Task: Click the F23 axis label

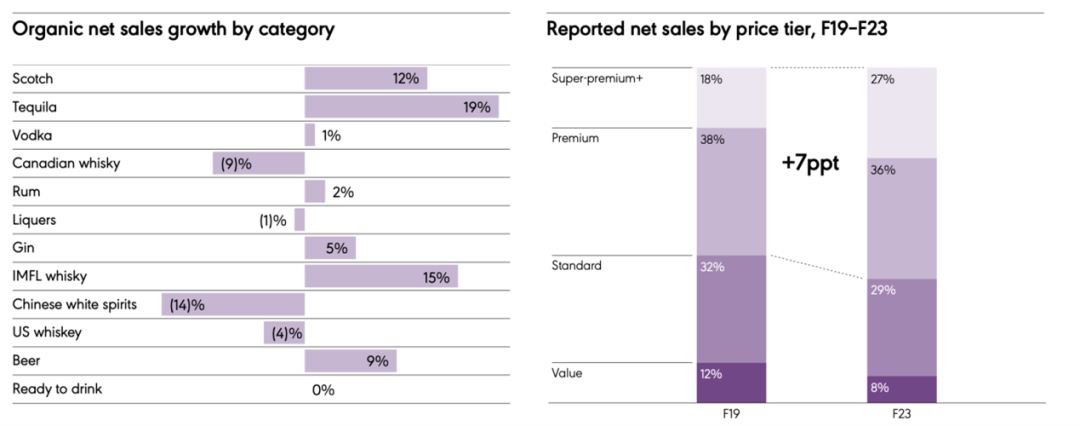Action: point(902,413)
